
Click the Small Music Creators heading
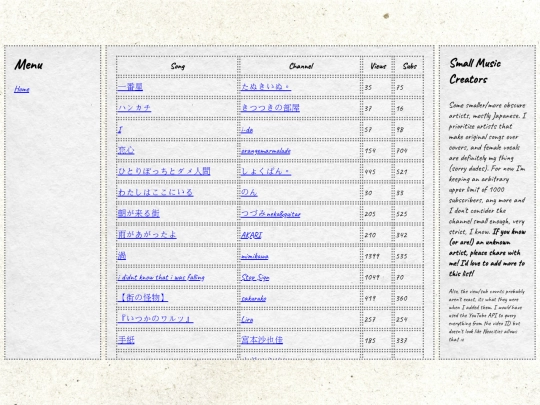tap(475, 71)
